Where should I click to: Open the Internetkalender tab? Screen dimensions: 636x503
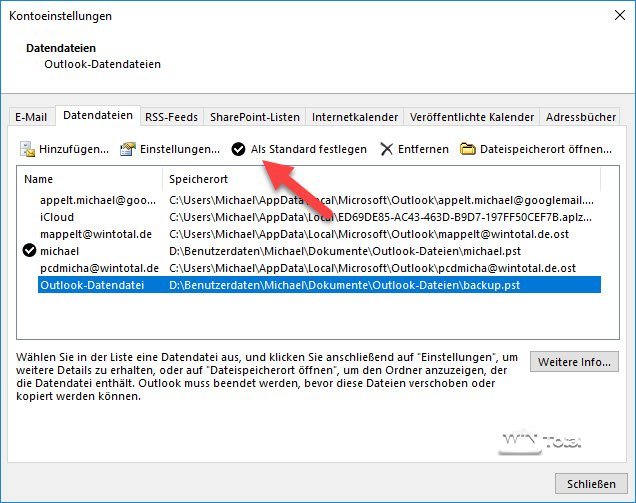coord(355,117)
